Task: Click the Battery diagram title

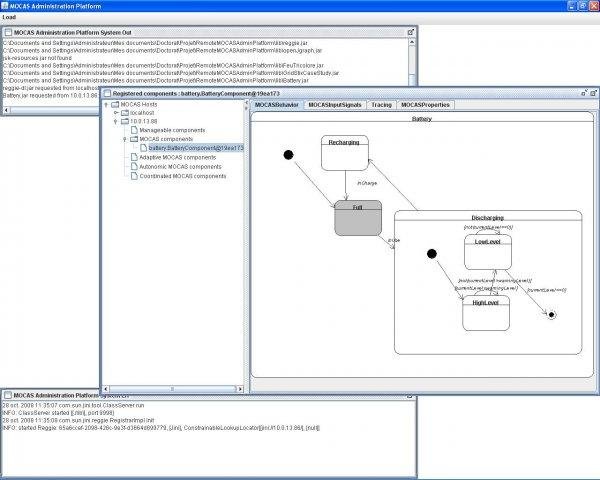Action: point(422,119)
